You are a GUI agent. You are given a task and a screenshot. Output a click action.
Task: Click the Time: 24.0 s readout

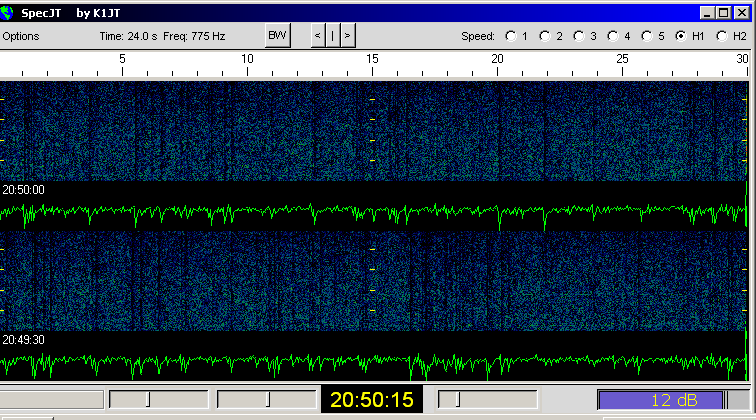click(x=128, y=36)
